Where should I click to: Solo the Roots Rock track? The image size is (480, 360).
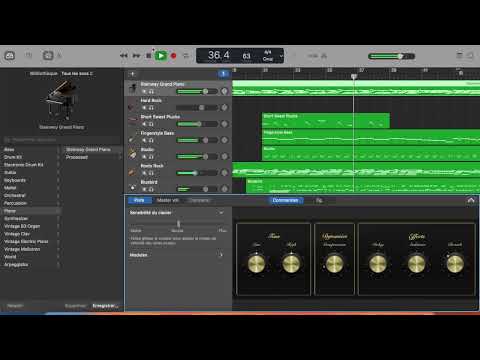coord(151,173)
